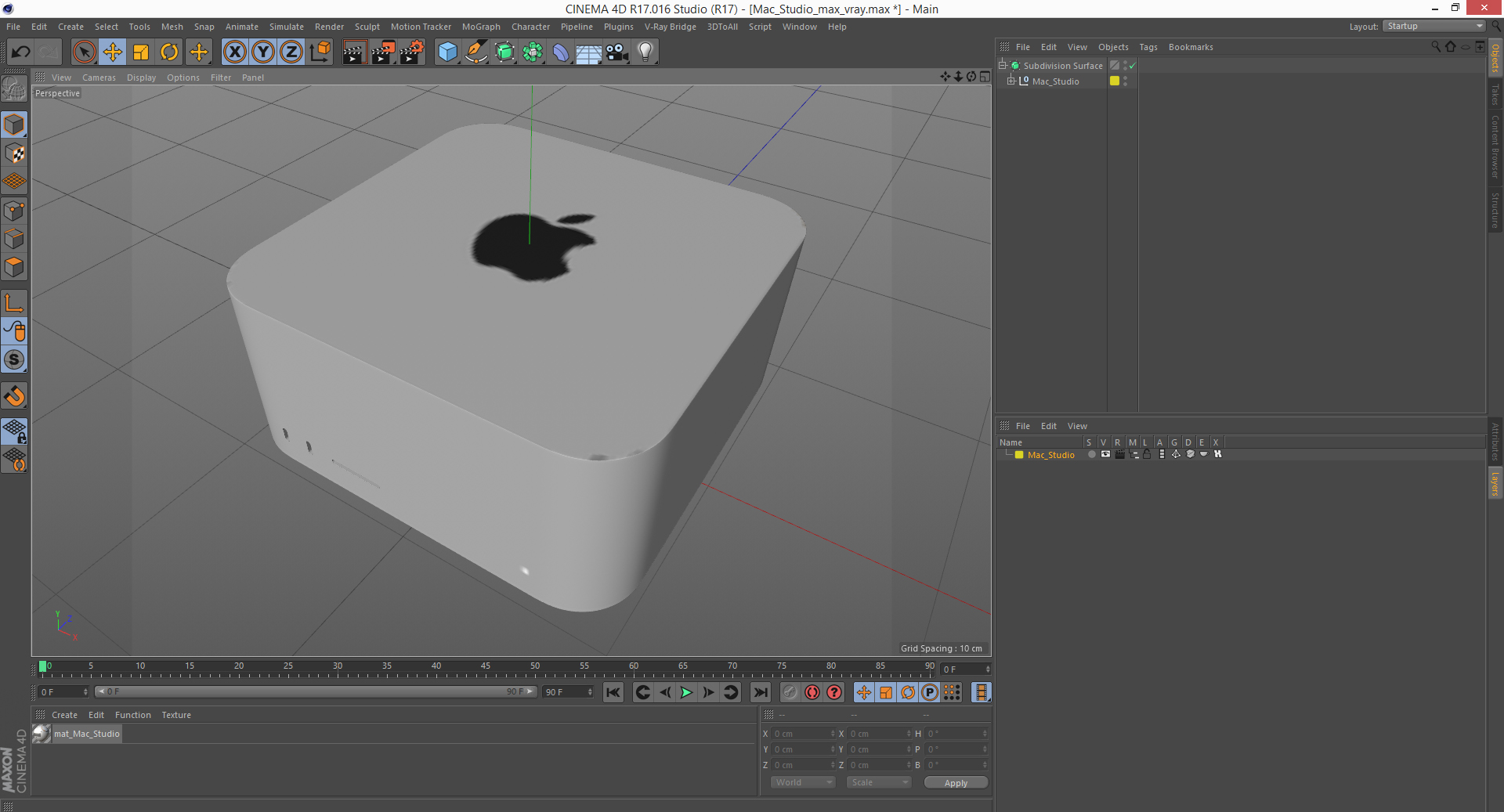The width and height of the screenshot is (1504, 812).
Task: Open Edit Render Settings
Action: (412, 52)
